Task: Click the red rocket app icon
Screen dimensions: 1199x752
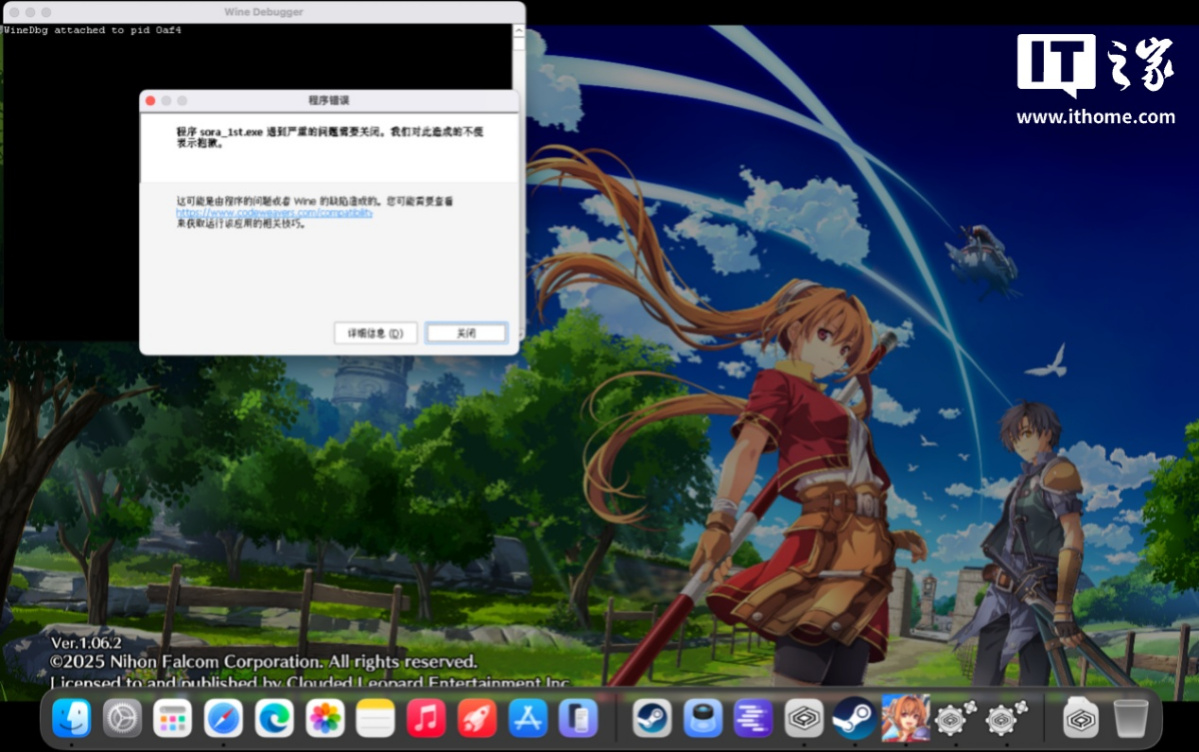Action: [477, 718]
